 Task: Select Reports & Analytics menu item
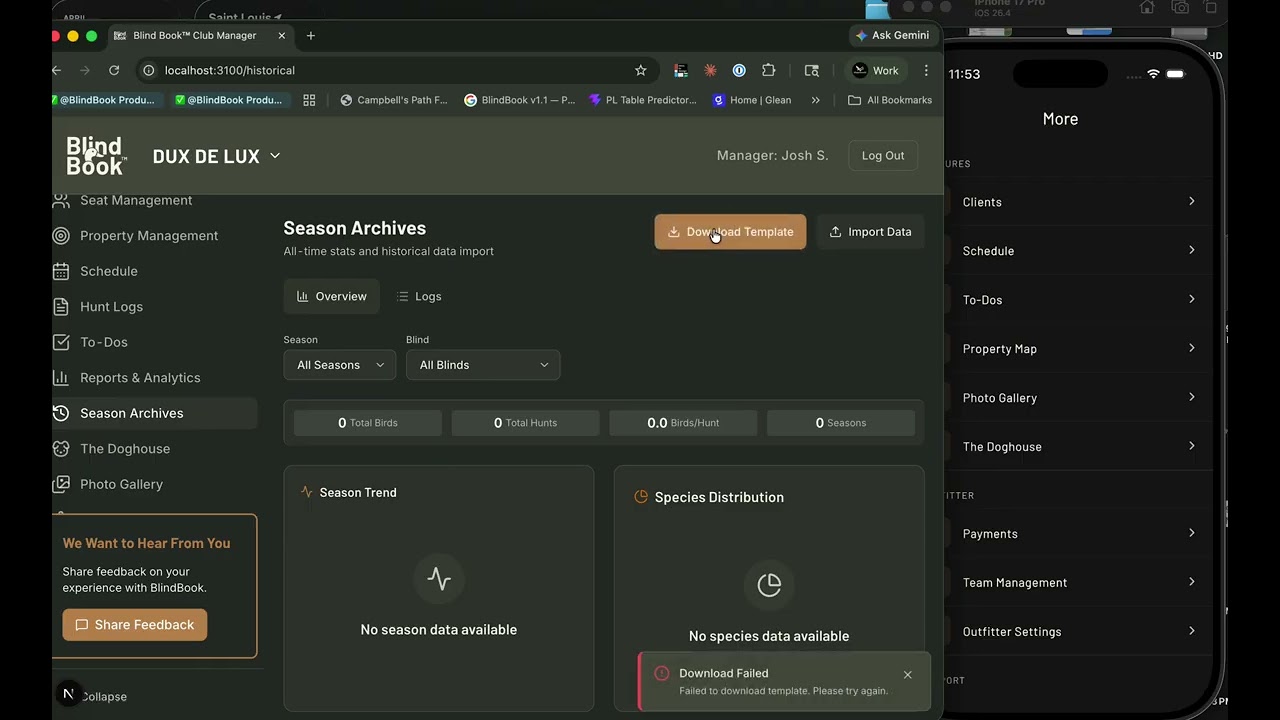155,378
